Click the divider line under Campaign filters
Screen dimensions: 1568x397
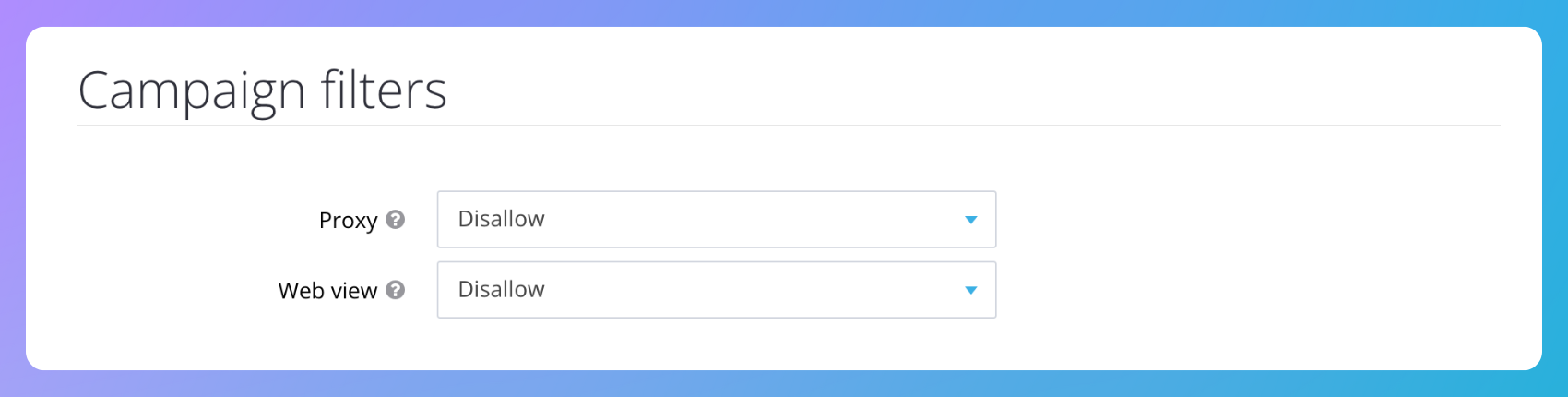789,126
